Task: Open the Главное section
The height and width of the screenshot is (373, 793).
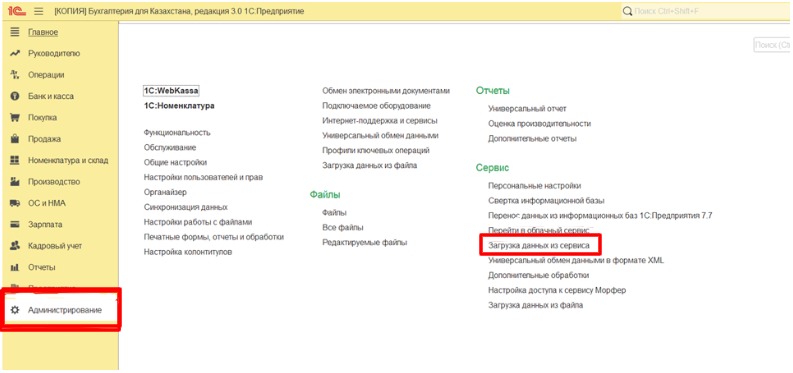Action: (x=43, y=32)
